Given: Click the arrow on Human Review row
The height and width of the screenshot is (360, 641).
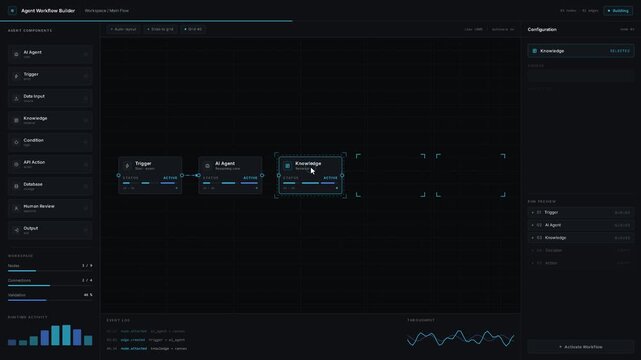Looking at the screenshot, I should click(x=86, y=208).
